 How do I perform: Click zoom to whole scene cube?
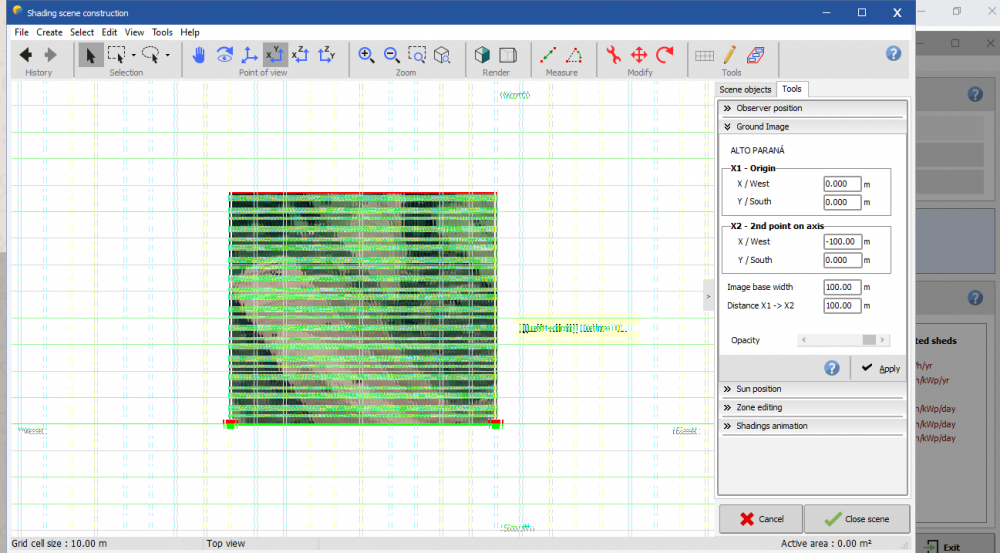442,55
